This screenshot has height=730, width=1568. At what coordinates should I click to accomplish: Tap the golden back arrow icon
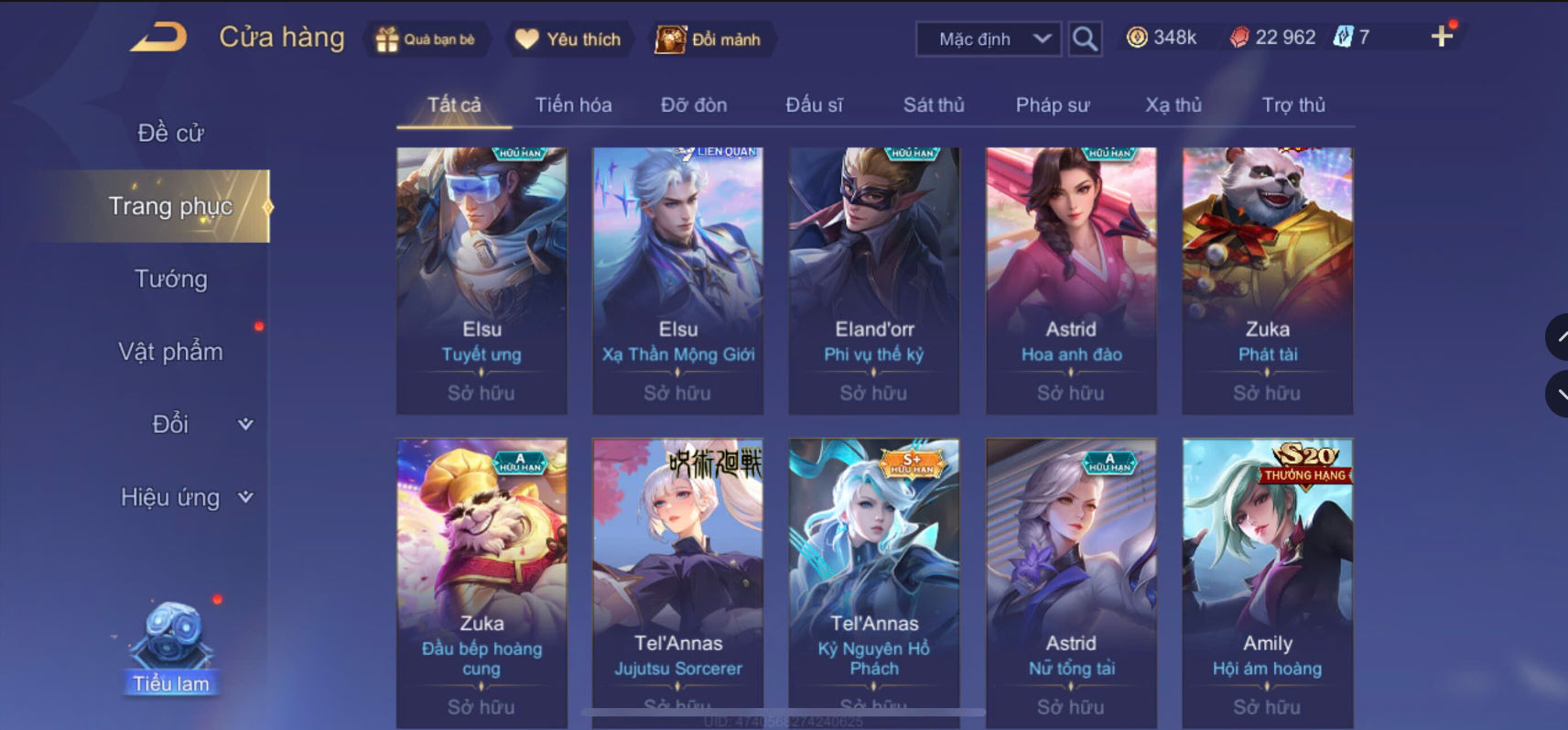(x=158, y=38)
